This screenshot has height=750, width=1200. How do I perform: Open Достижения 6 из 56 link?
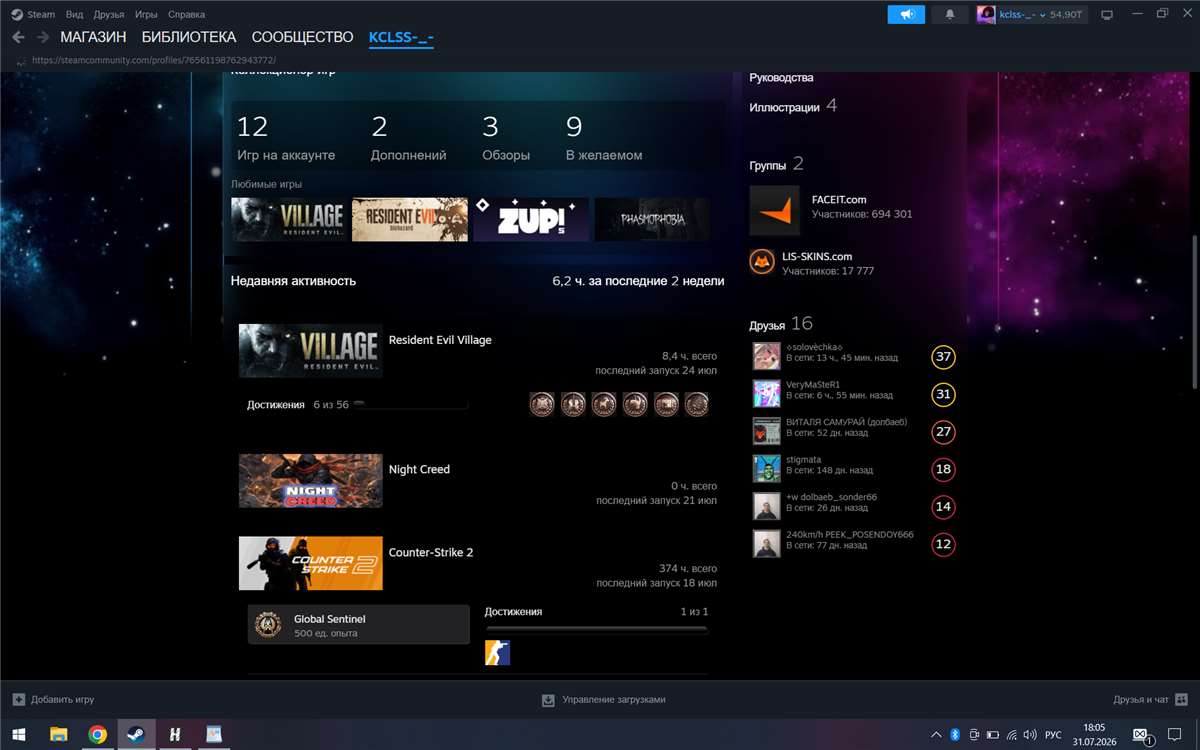(x=298, y=405)
